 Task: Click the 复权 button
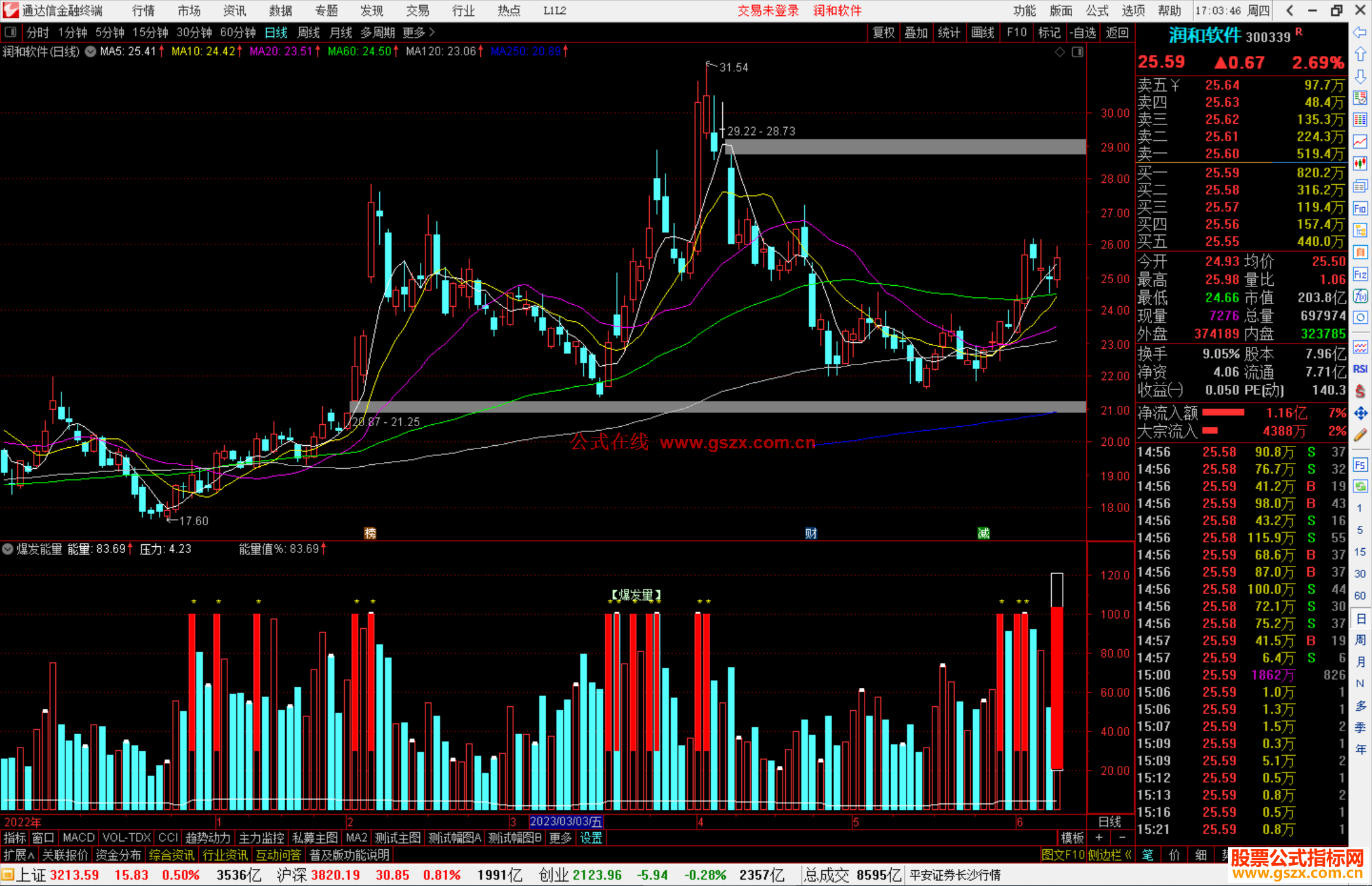click(x=883, y=32)
